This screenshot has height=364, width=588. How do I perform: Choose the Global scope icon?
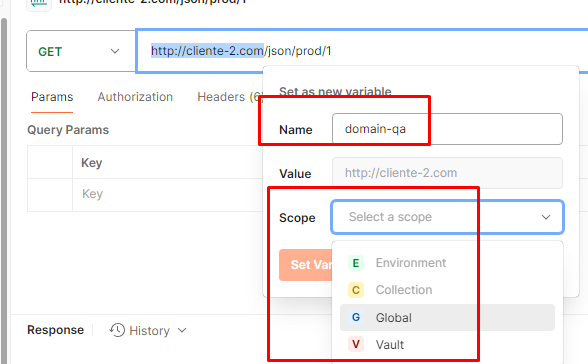coord(356,317)
